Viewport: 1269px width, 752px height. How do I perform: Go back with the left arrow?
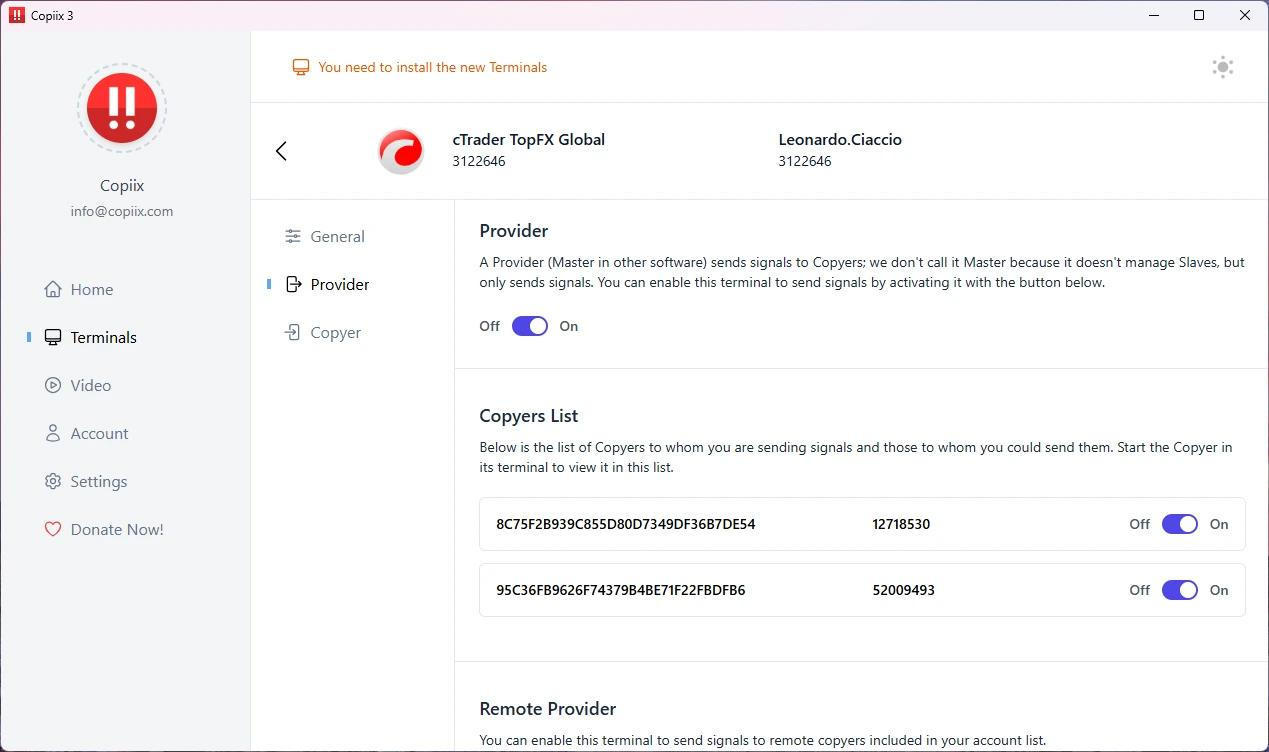point(281,151)
